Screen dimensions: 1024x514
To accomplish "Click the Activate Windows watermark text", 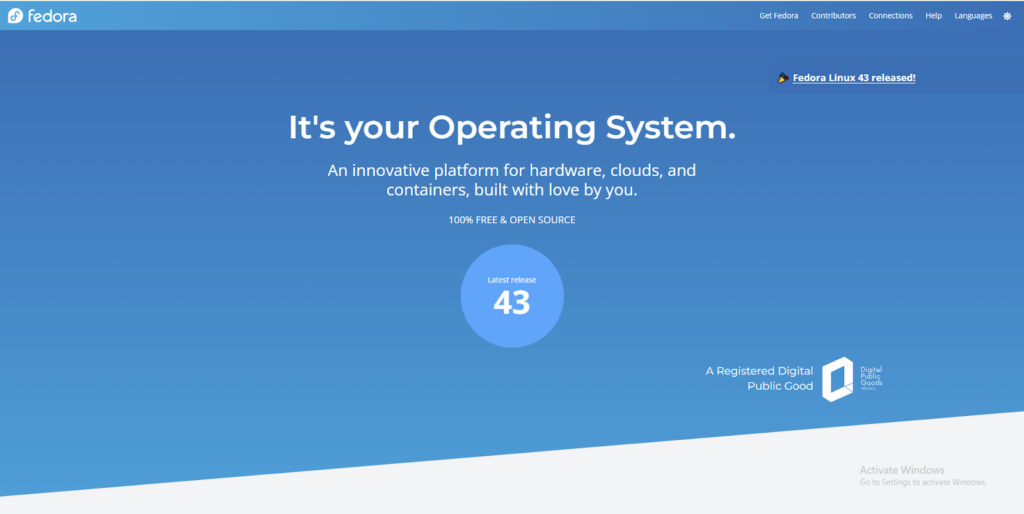I will (901, 470).
